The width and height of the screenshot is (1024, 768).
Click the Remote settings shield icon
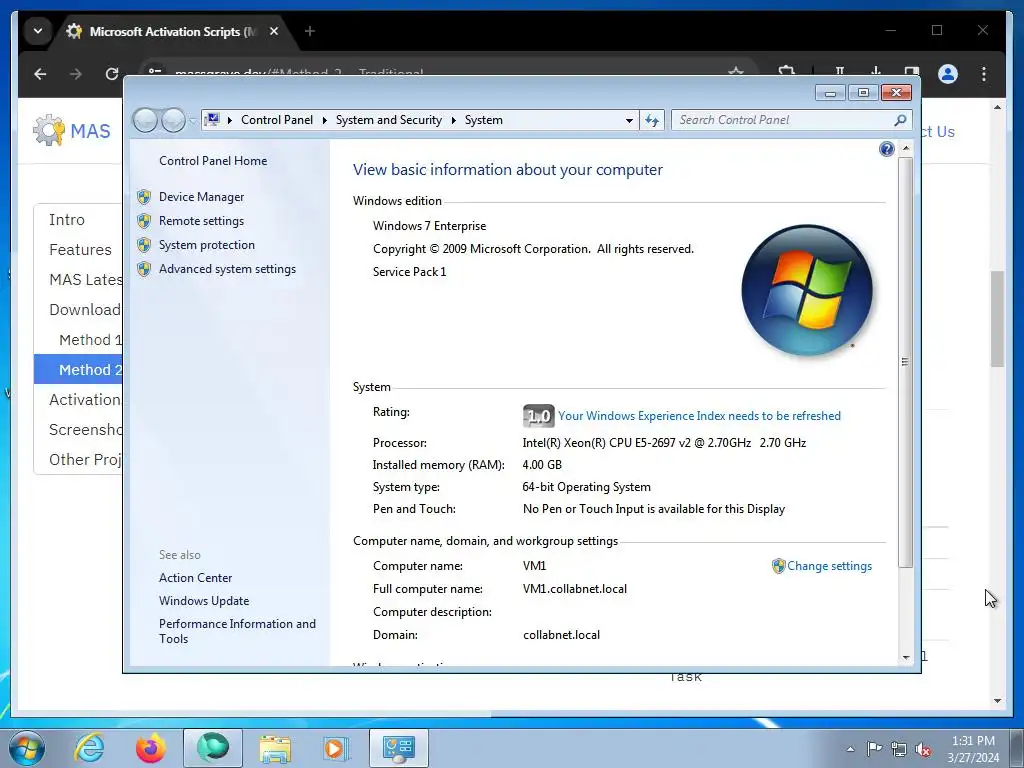coord(144,221)
